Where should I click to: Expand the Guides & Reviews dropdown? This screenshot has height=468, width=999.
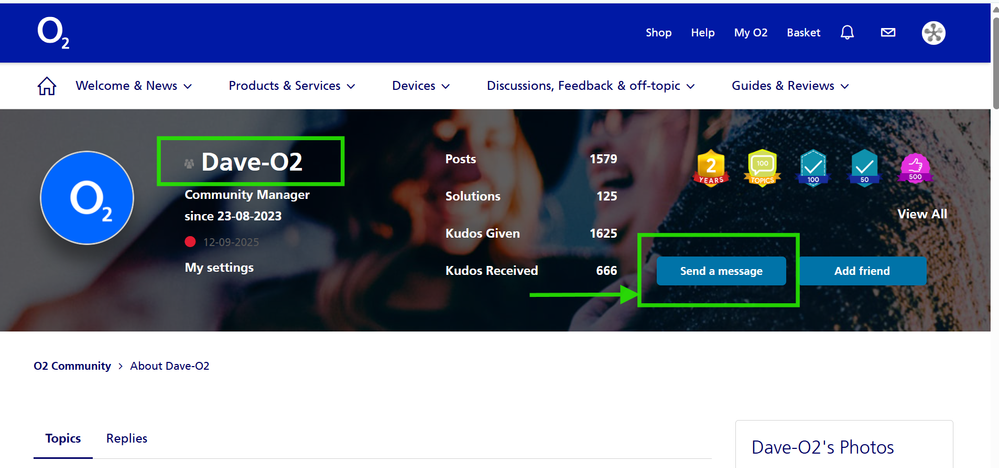(x=789, y=86)
